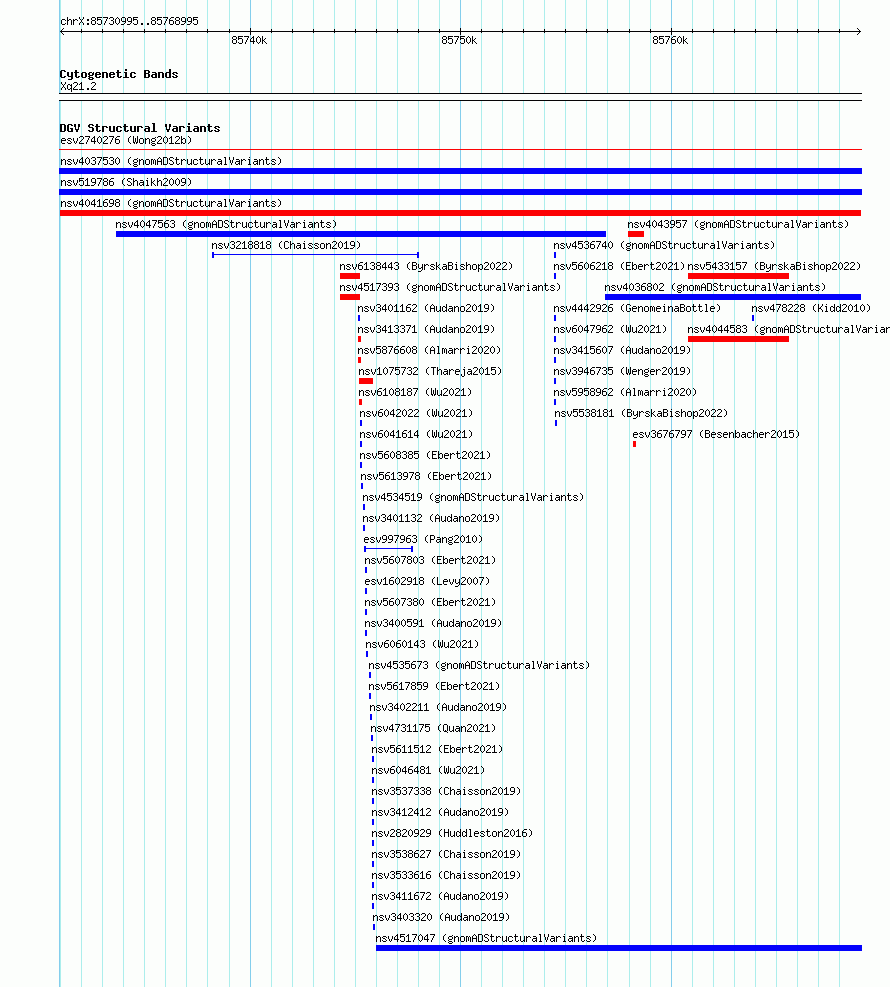This screenshot has width=890, height=987.
Task: Select nsv4517047 gnomAD variant label
Action: (486, 938)
